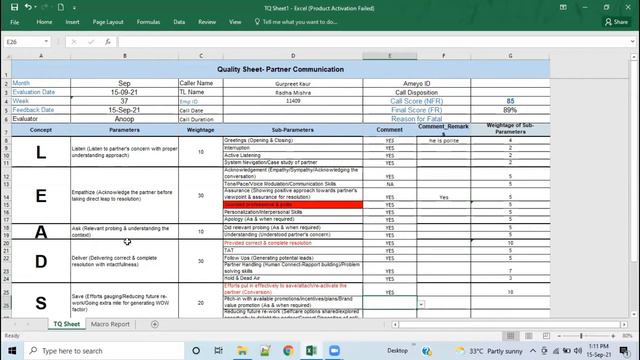The height and width of the screenshot is (360, 640).
Task: Expand the formula bar
Action: pyautogui.click(x=632, y=42)
